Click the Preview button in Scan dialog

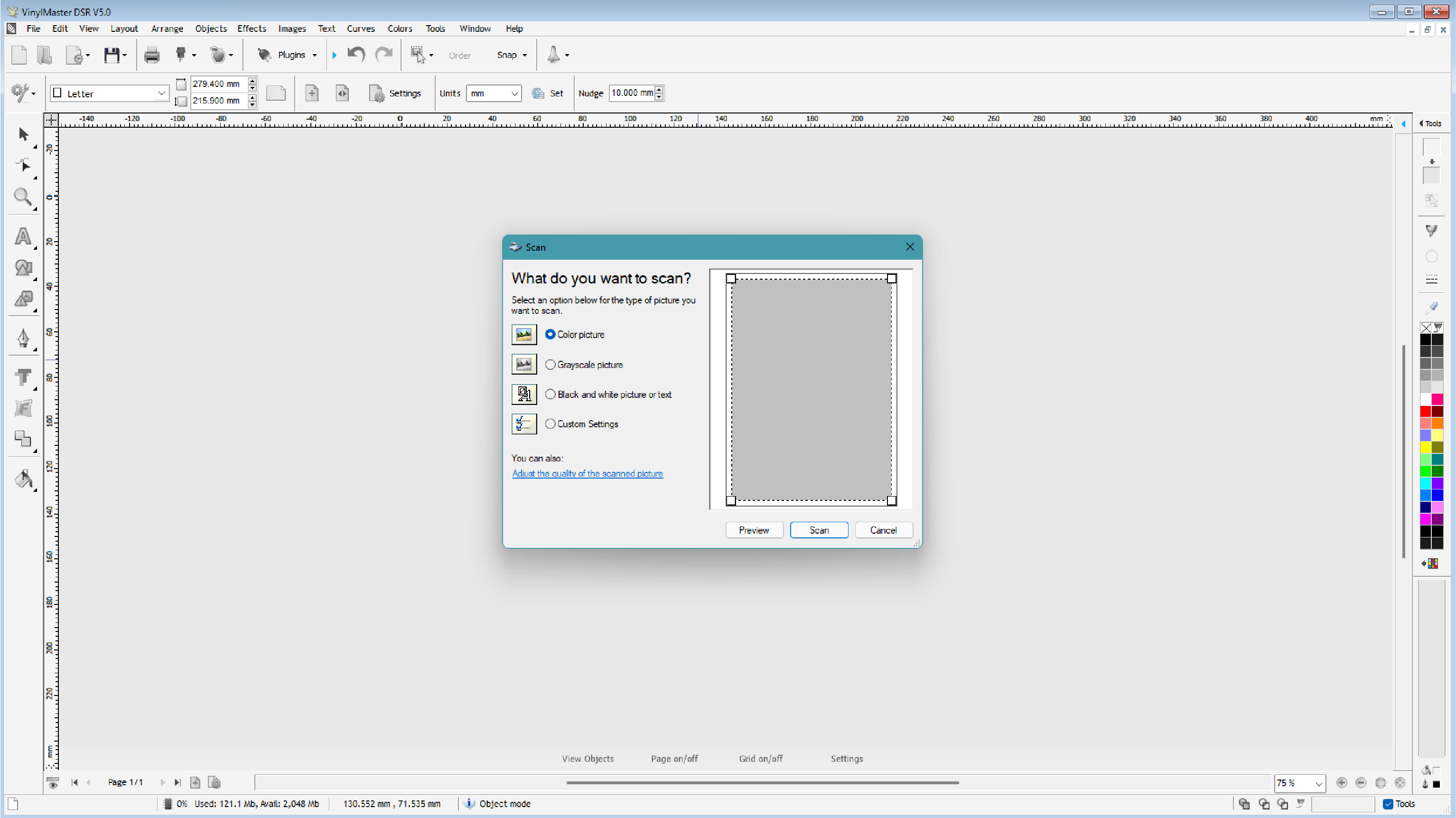click(x=754, y=530)
